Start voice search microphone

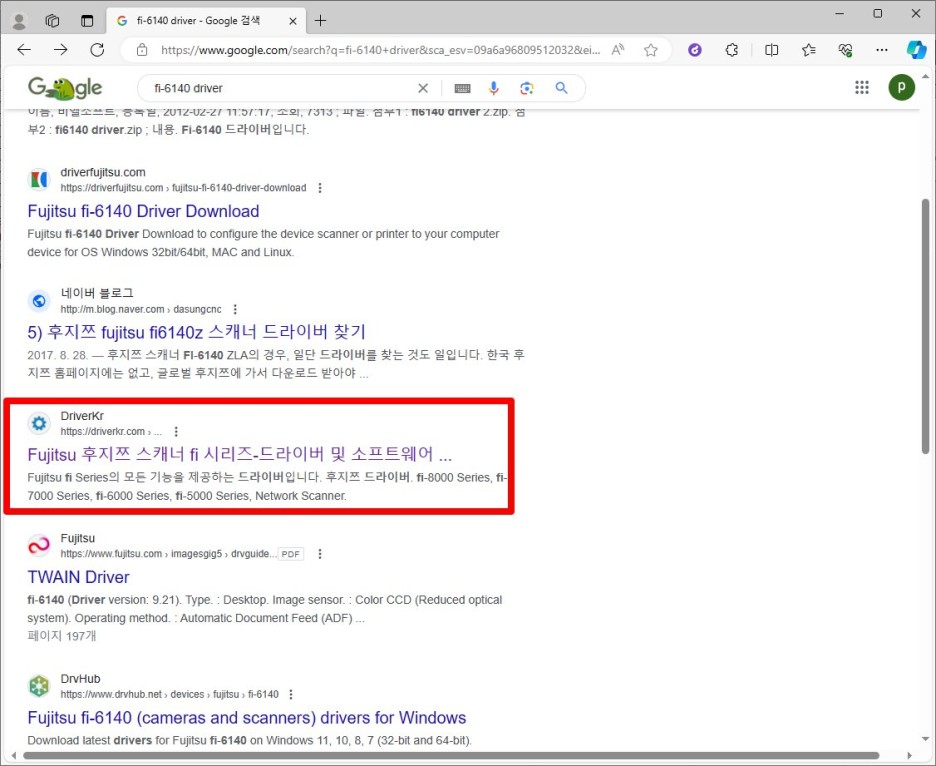[494, 88]
